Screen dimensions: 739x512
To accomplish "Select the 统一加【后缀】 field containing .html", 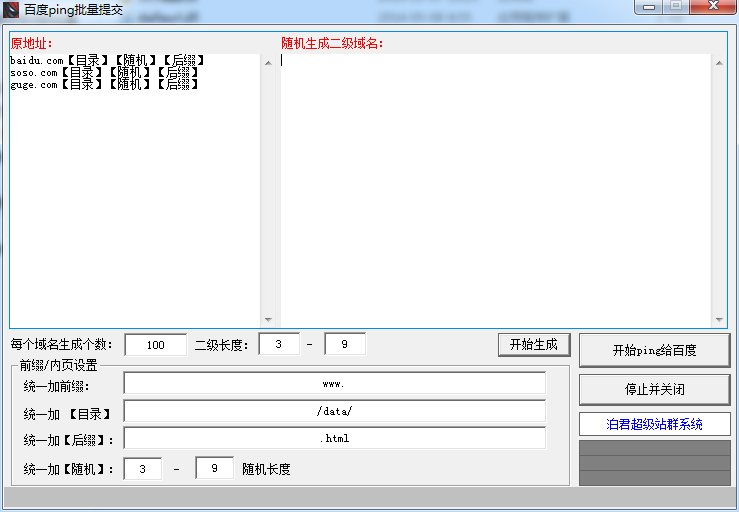I will click(x=335, y=438).
